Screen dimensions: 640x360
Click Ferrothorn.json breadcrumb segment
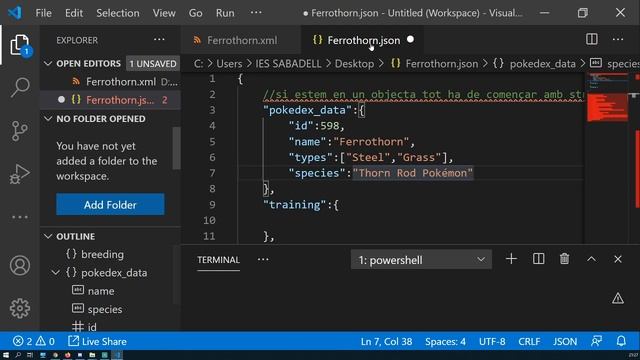coord(442,64)
